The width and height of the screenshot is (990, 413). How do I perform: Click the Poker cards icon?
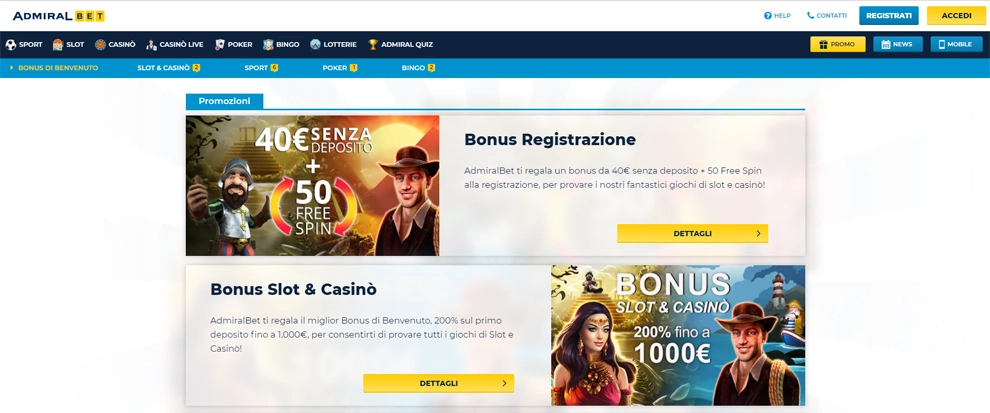pyautogui.click(x=220, y=45)
